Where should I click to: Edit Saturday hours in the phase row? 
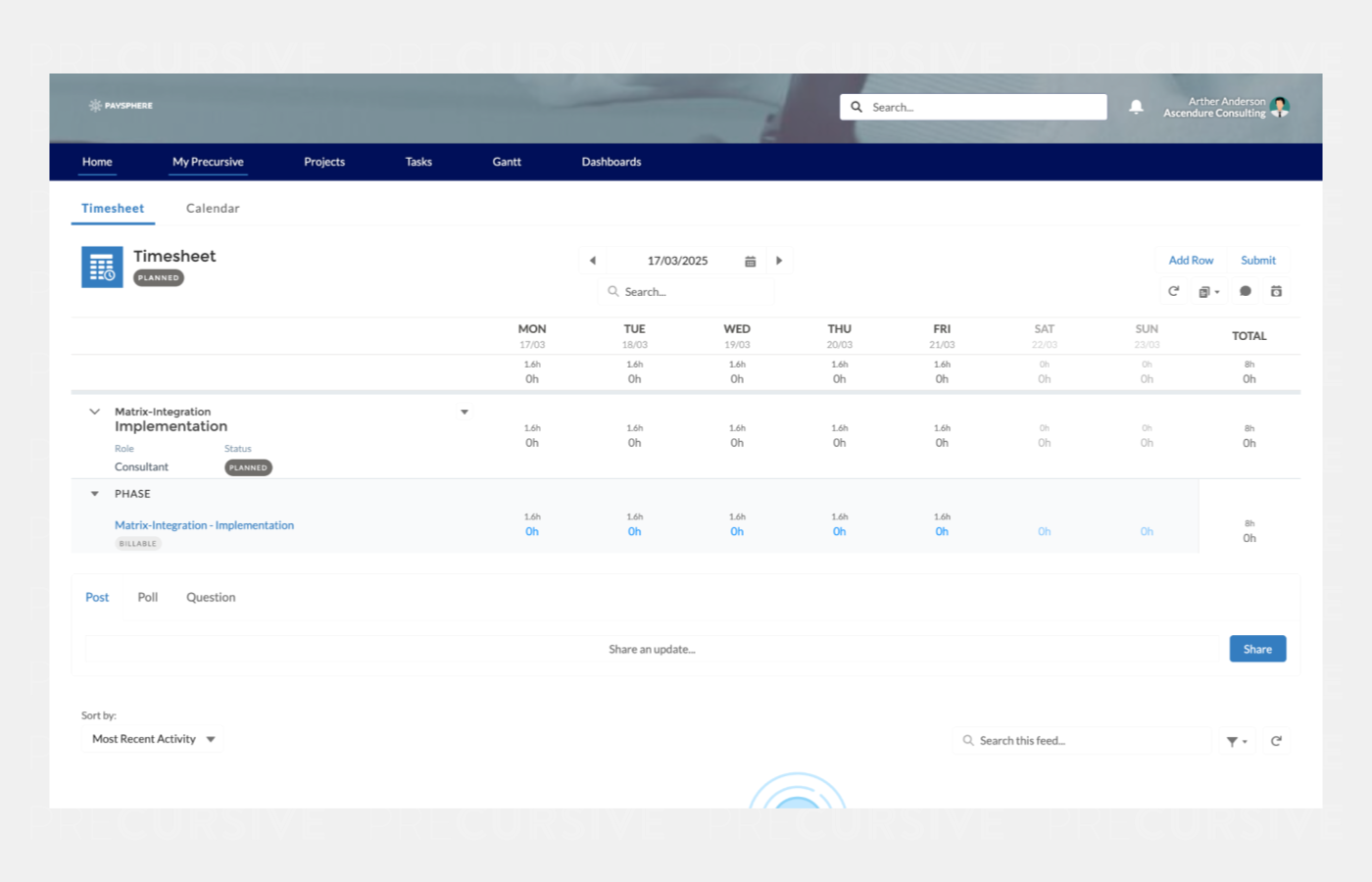click(x=1044, y=531)
